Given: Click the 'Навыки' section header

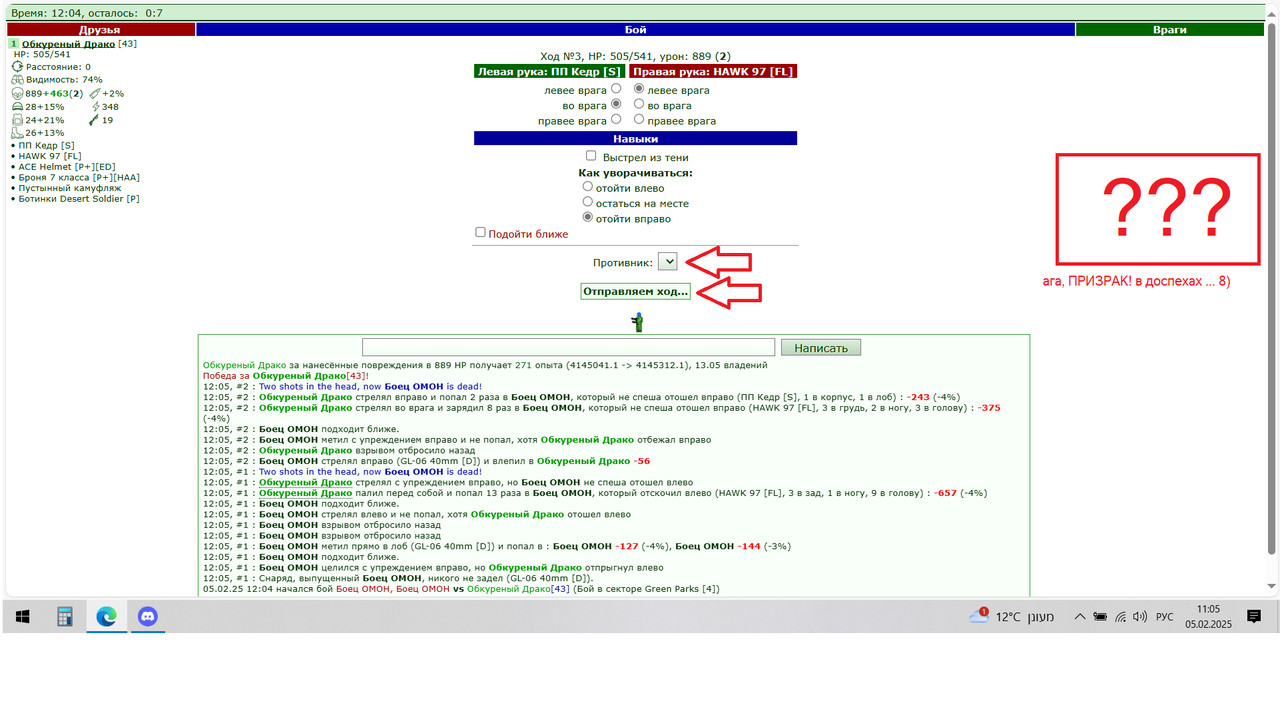Looking at the screenshot, I should (636, 139).
